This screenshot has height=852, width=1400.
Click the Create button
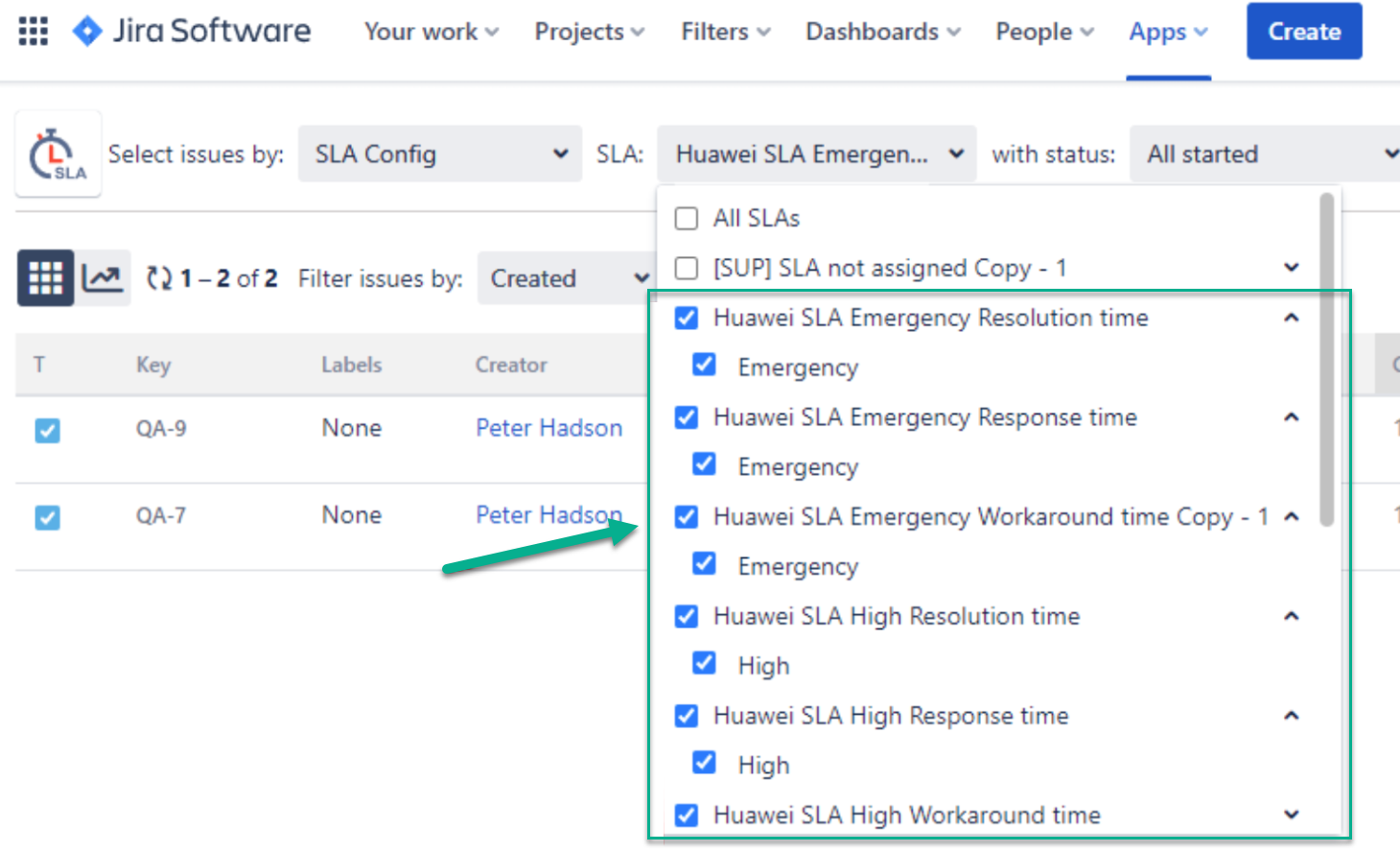1303,32
